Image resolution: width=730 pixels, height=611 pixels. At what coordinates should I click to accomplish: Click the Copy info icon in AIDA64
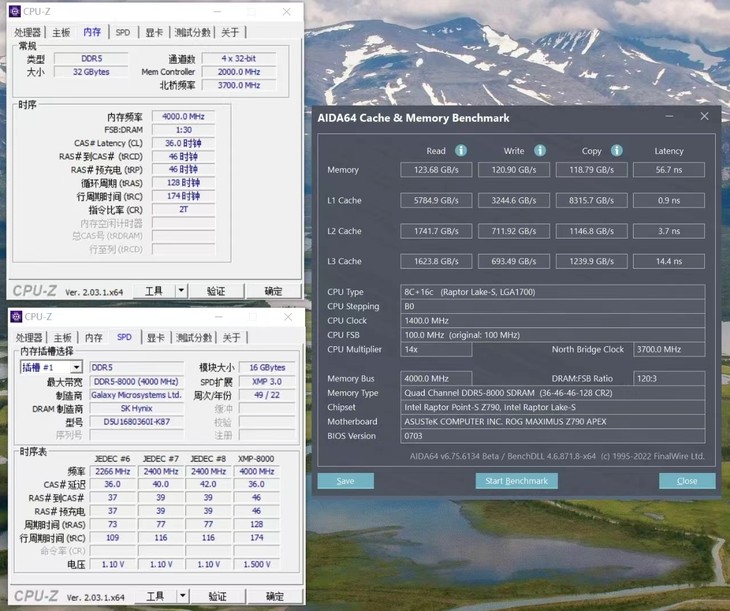617,150
